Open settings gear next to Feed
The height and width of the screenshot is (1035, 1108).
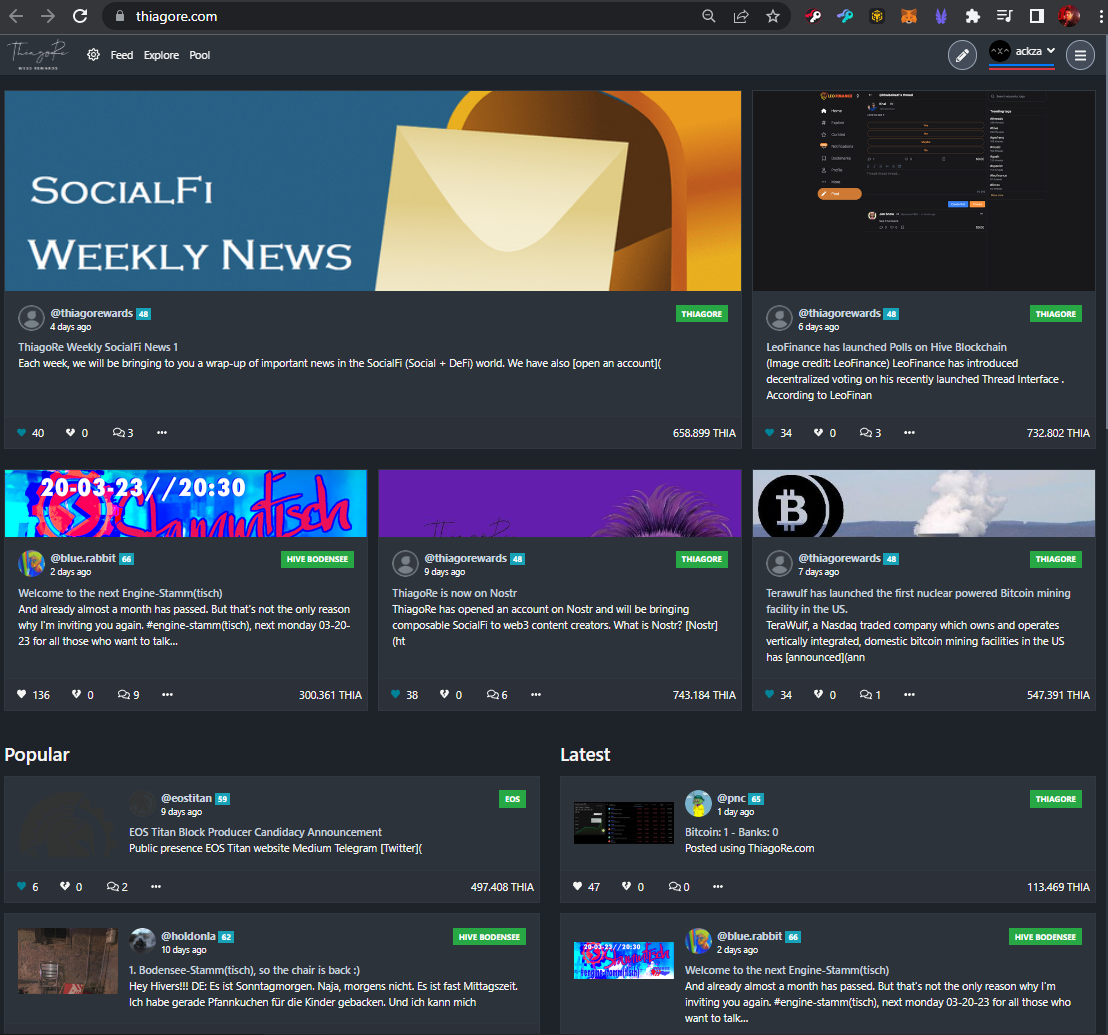click(x=93, y=54)
